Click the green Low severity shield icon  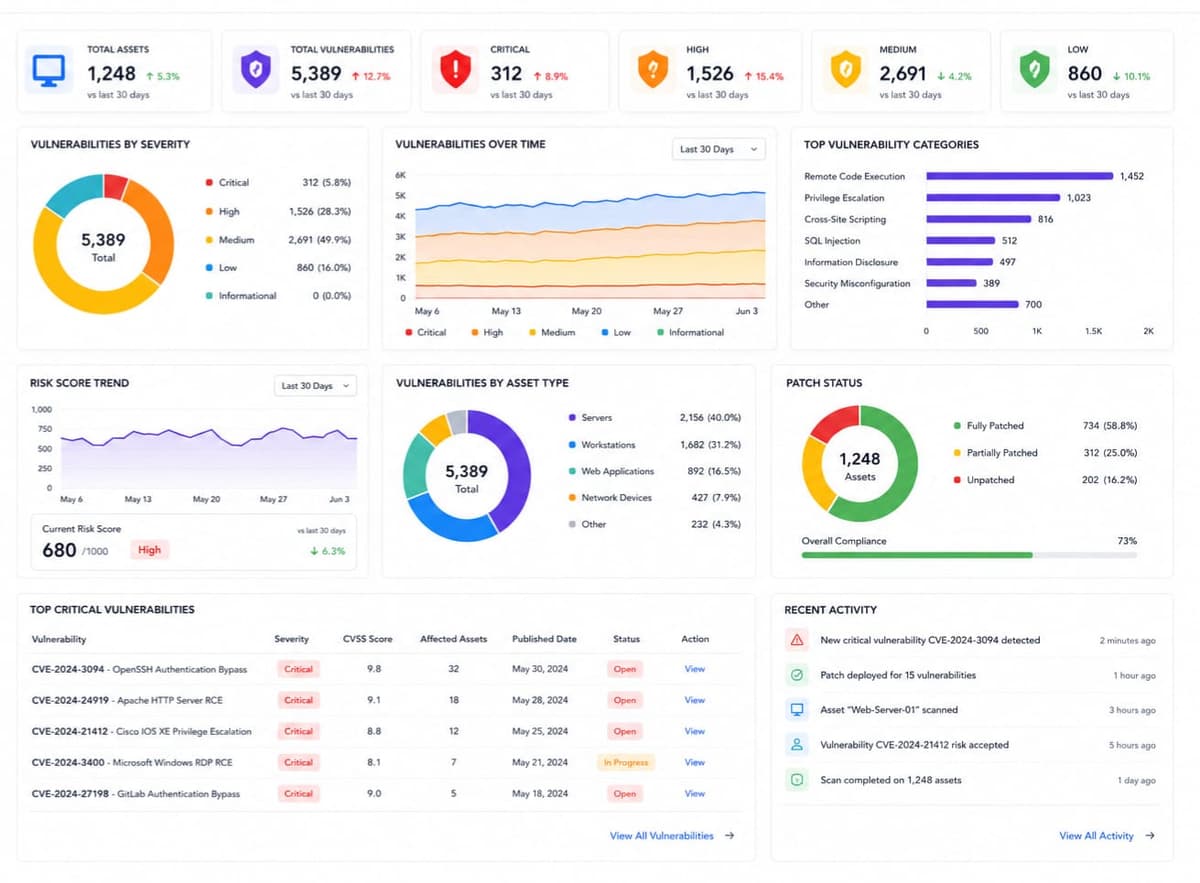coord(1033,70)
